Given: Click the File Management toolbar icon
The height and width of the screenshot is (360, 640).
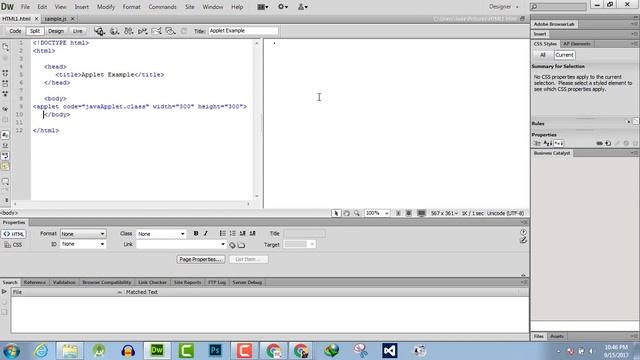Looking at the screenshot, I should point(129,31).
